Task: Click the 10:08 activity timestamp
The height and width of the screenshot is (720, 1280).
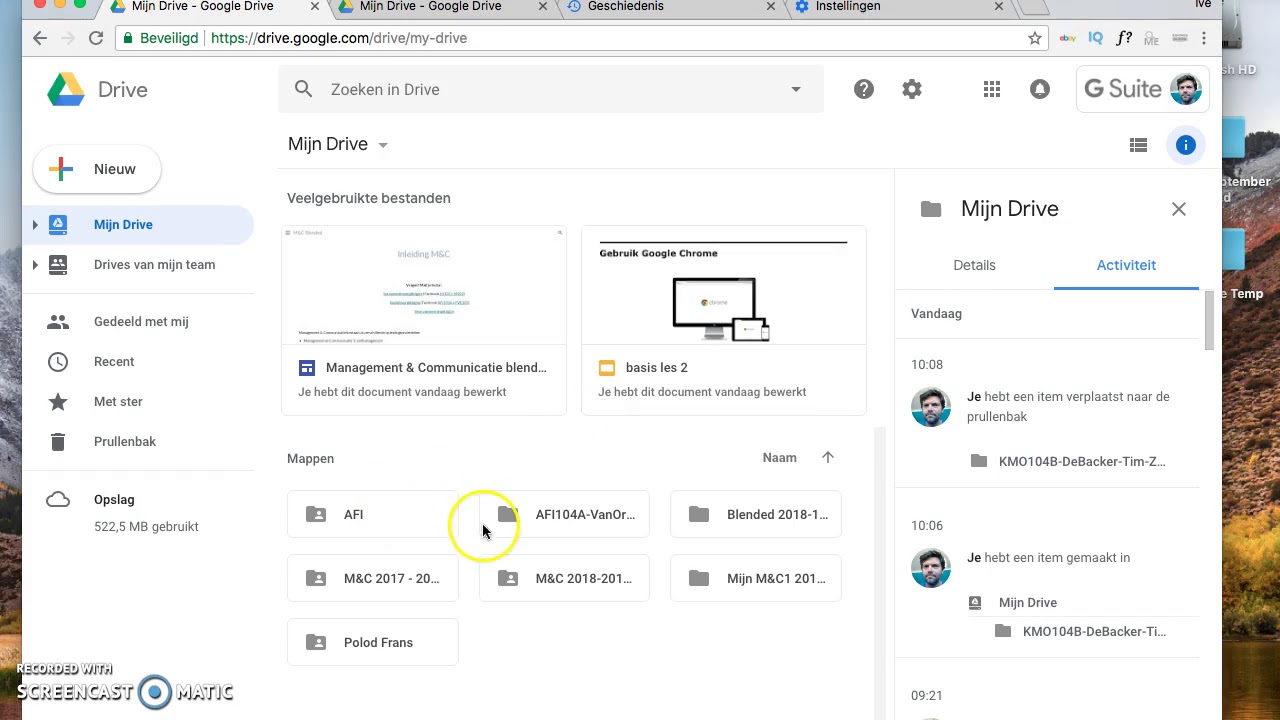Action: pyautogui.click(x=927, y=365)
